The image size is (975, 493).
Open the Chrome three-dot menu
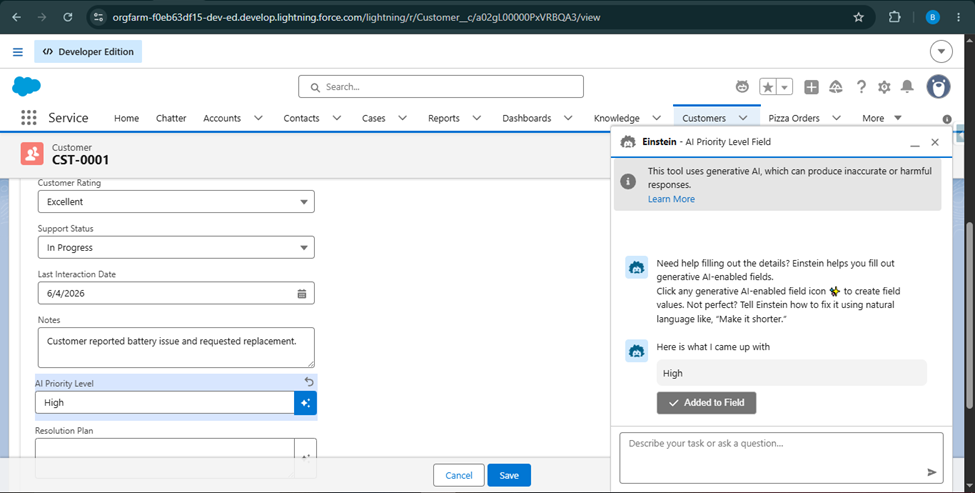958,17
